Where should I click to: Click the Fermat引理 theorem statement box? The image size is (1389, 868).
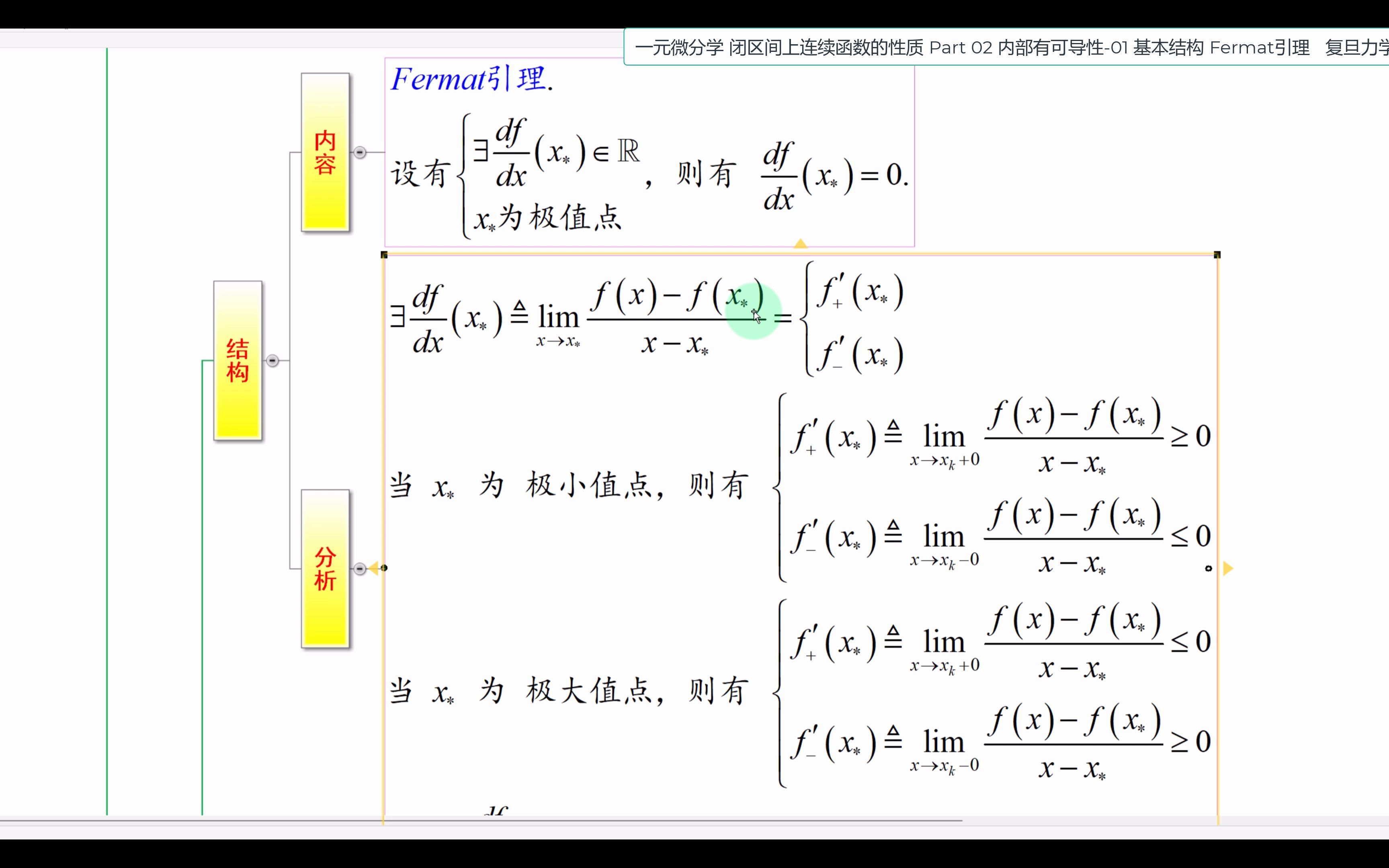pyautogui.click(x=649, y=152)
